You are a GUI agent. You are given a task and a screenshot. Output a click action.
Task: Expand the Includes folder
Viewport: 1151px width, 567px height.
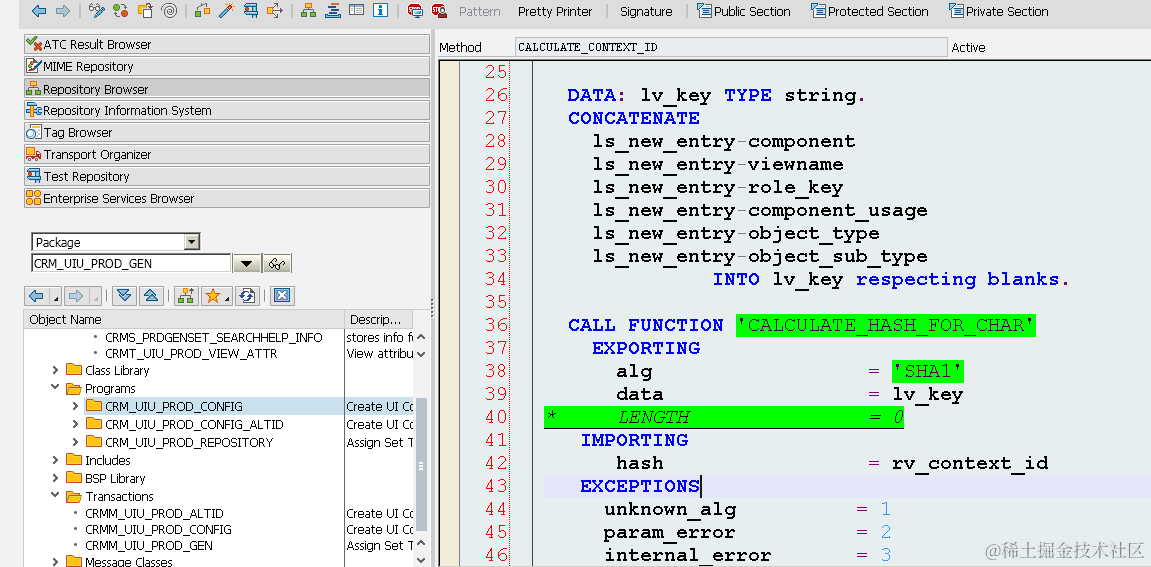pos(55,460)
